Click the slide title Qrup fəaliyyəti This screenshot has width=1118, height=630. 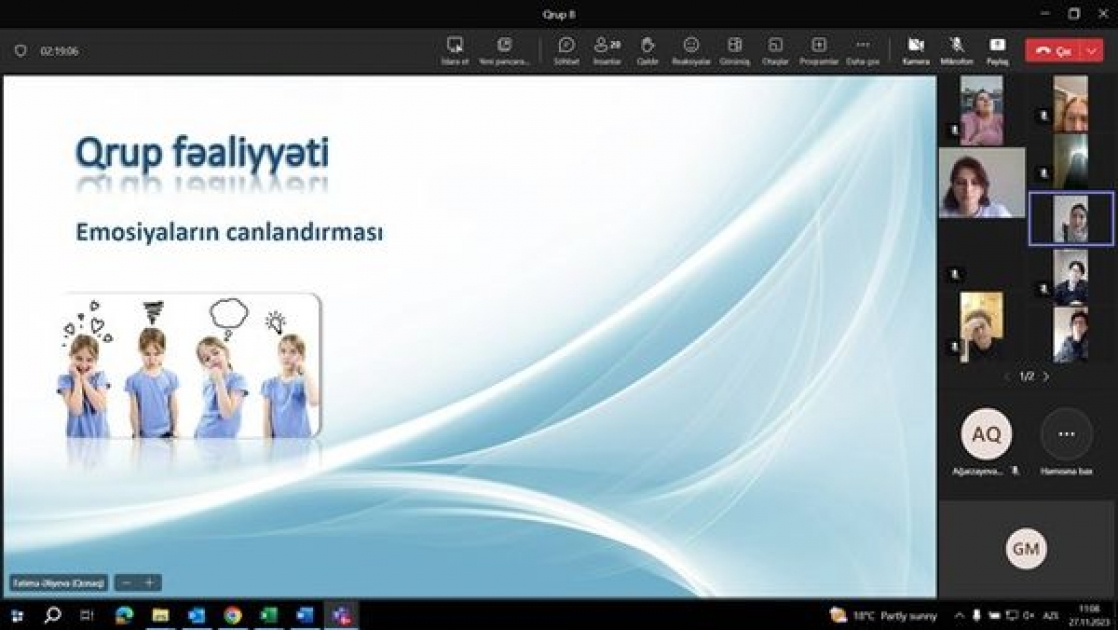click(x=202, y=153)
